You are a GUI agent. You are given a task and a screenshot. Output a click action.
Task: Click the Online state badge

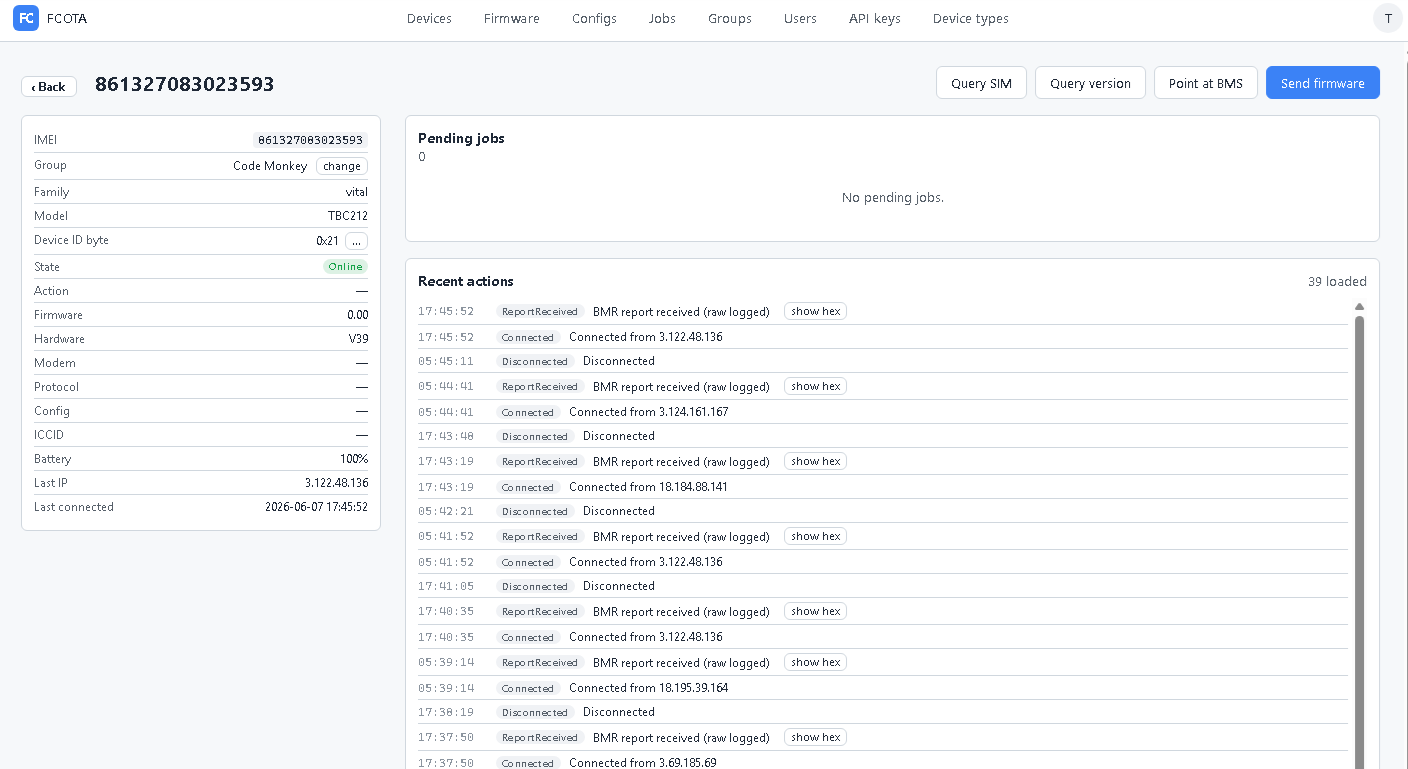[x=345, y=267]
